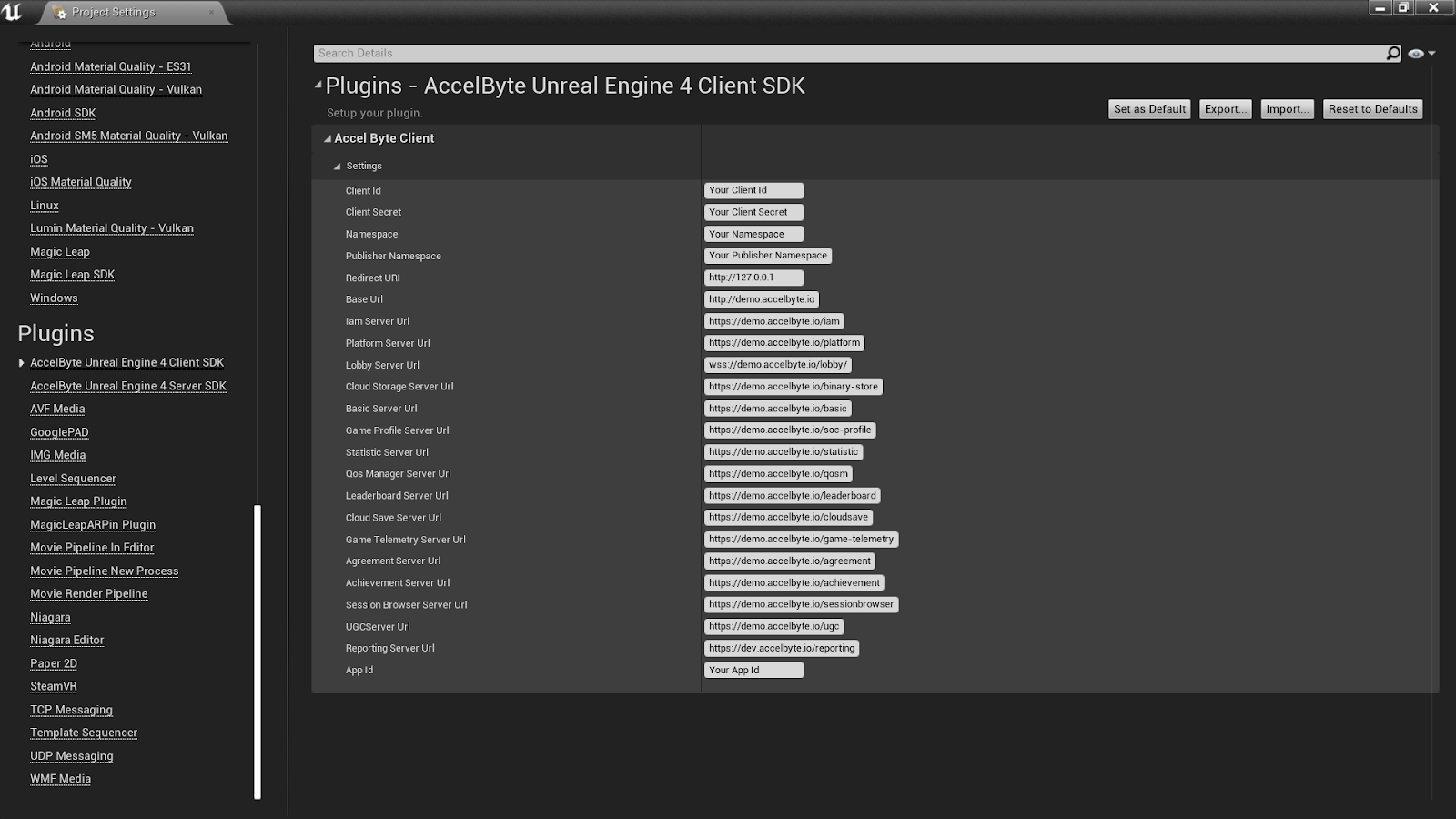Open Paper 2D plugin settings
The width and height of the screenshot is (1456, 819).
(54, 664)
